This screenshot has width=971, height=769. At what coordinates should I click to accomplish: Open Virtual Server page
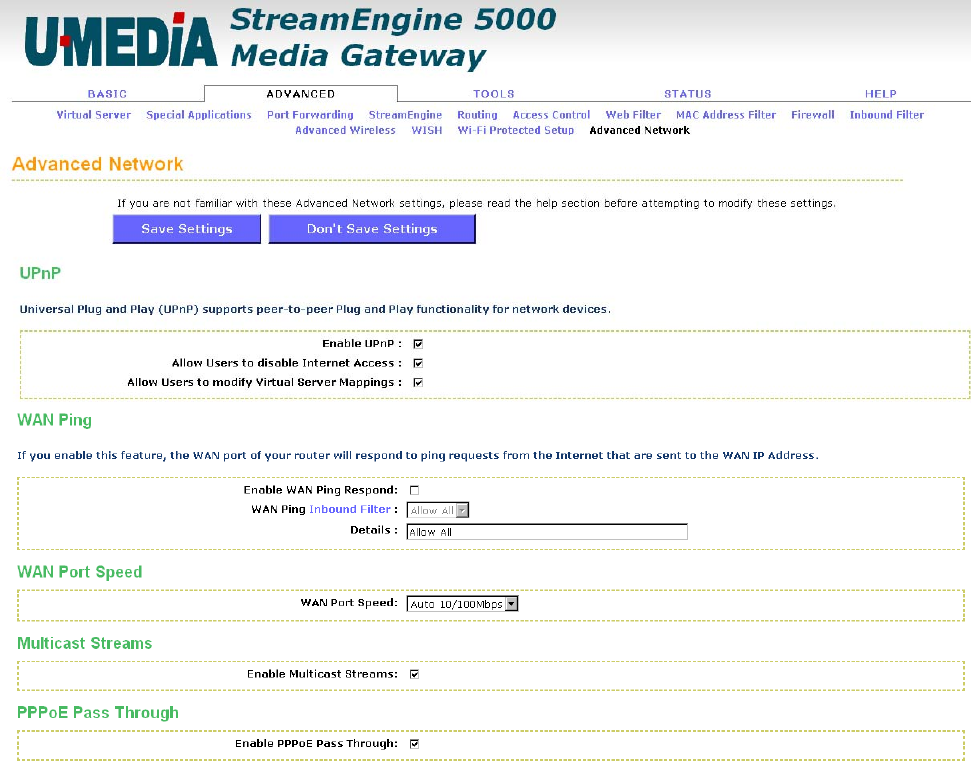(94, 115)
